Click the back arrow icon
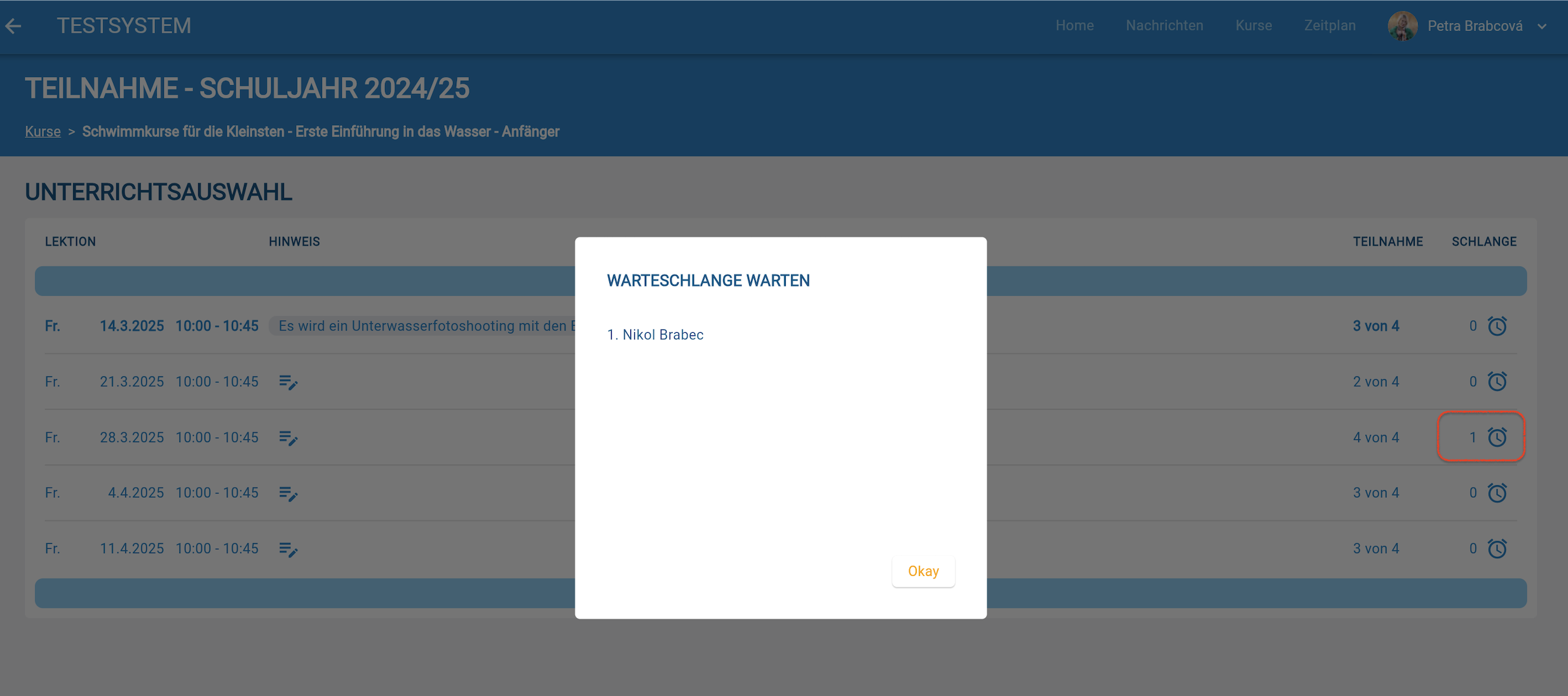 13,26
